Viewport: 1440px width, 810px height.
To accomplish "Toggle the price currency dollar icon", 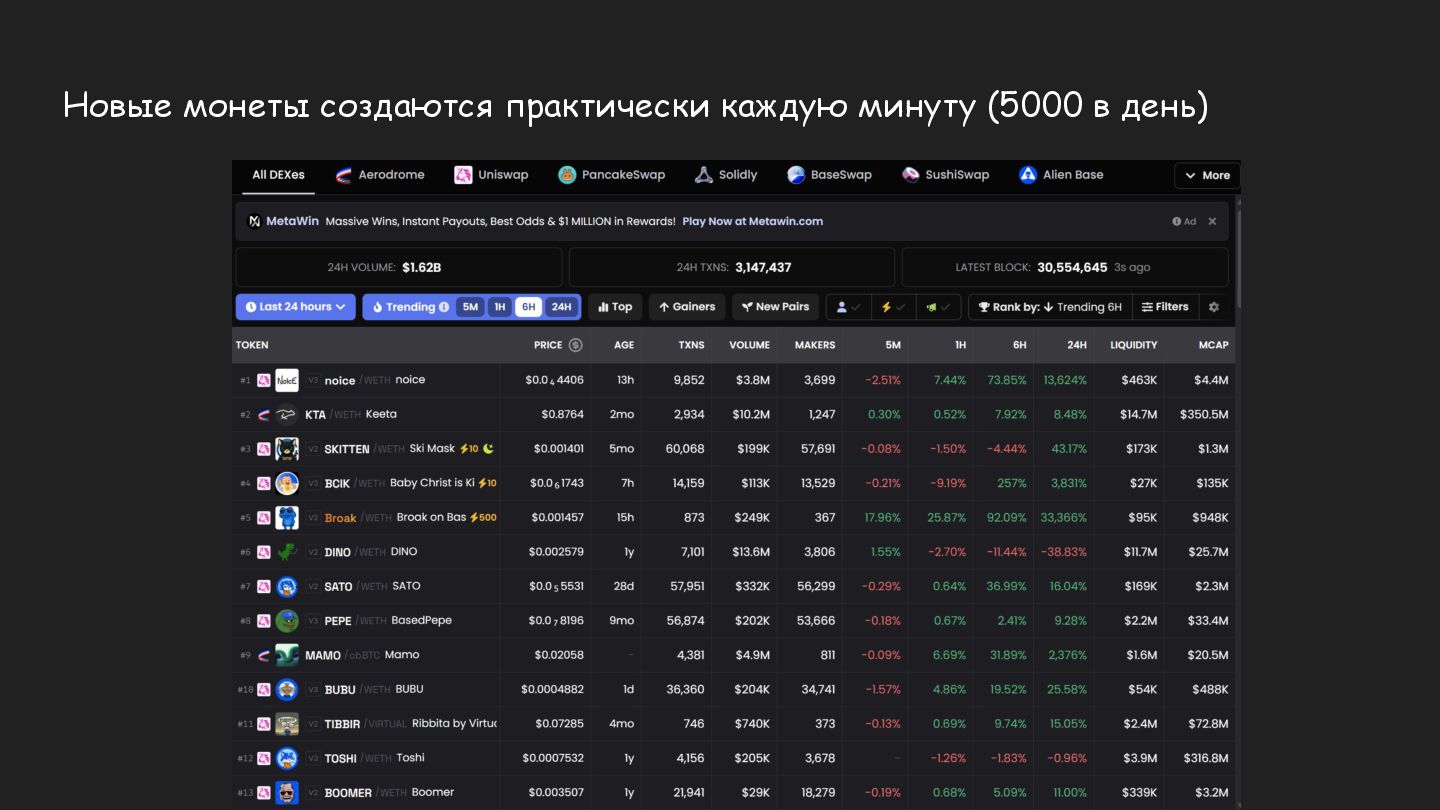I will click(575, 345).
